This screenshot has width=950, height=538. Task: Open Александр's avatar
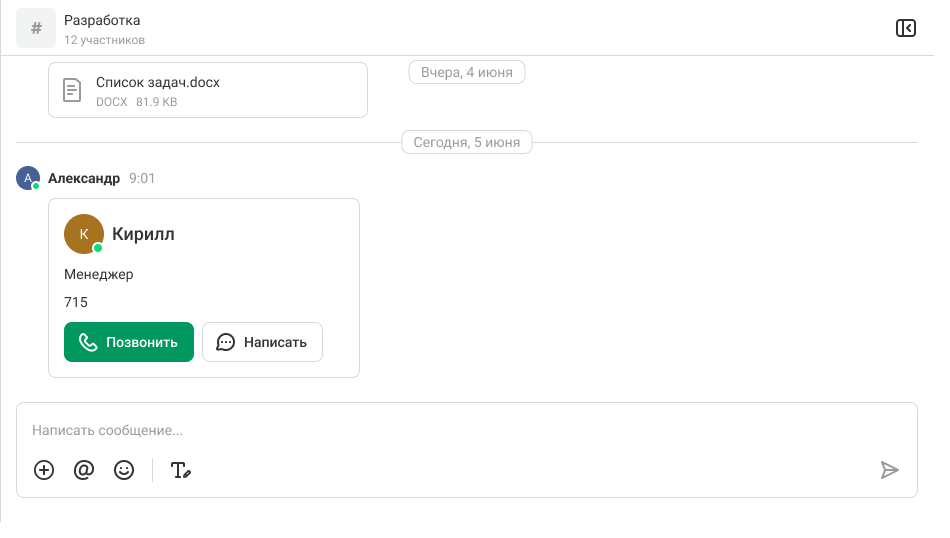27,178
